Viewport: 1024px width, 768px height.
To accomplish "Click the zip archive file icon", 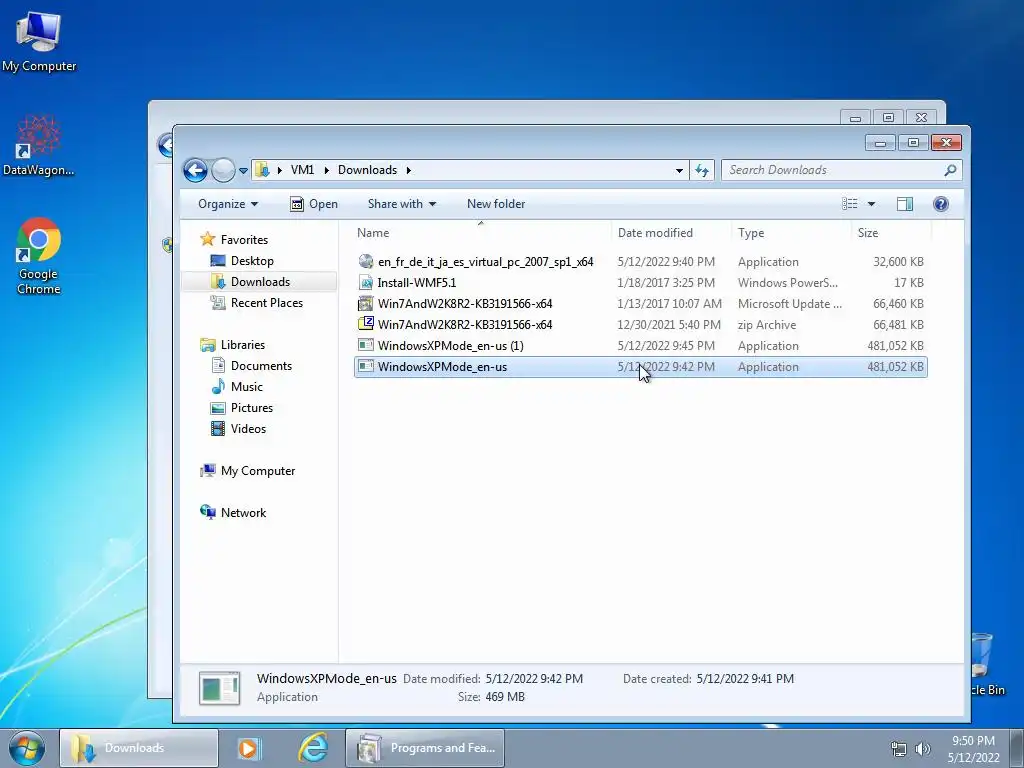I will tap(366, 324).
